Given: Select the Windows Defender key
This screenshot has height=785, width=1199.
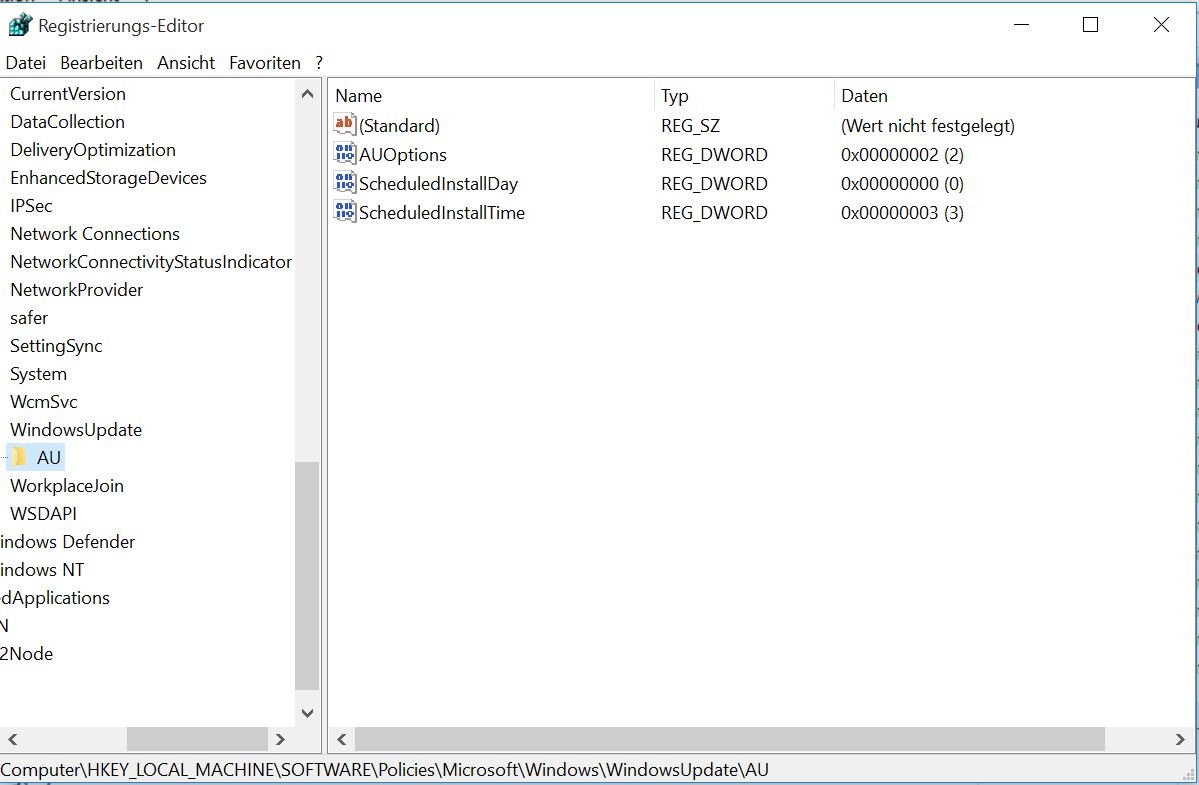Looking at the screenshot, I should click(x=67, y=542).
